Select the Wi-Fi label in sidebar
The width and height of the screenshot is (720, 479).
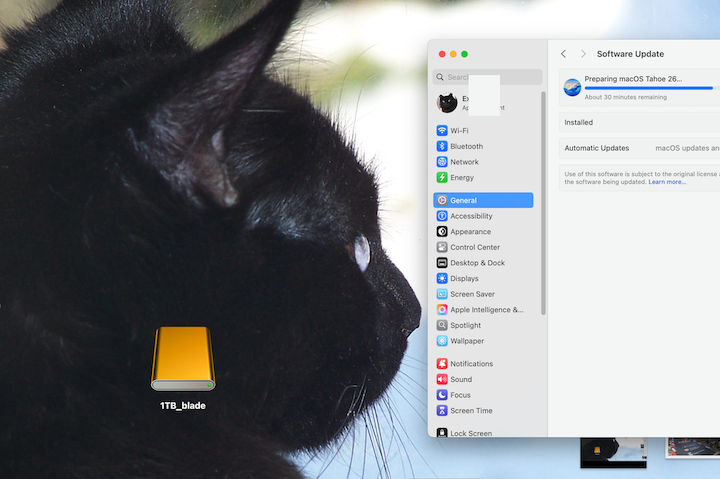click(459, 130)
